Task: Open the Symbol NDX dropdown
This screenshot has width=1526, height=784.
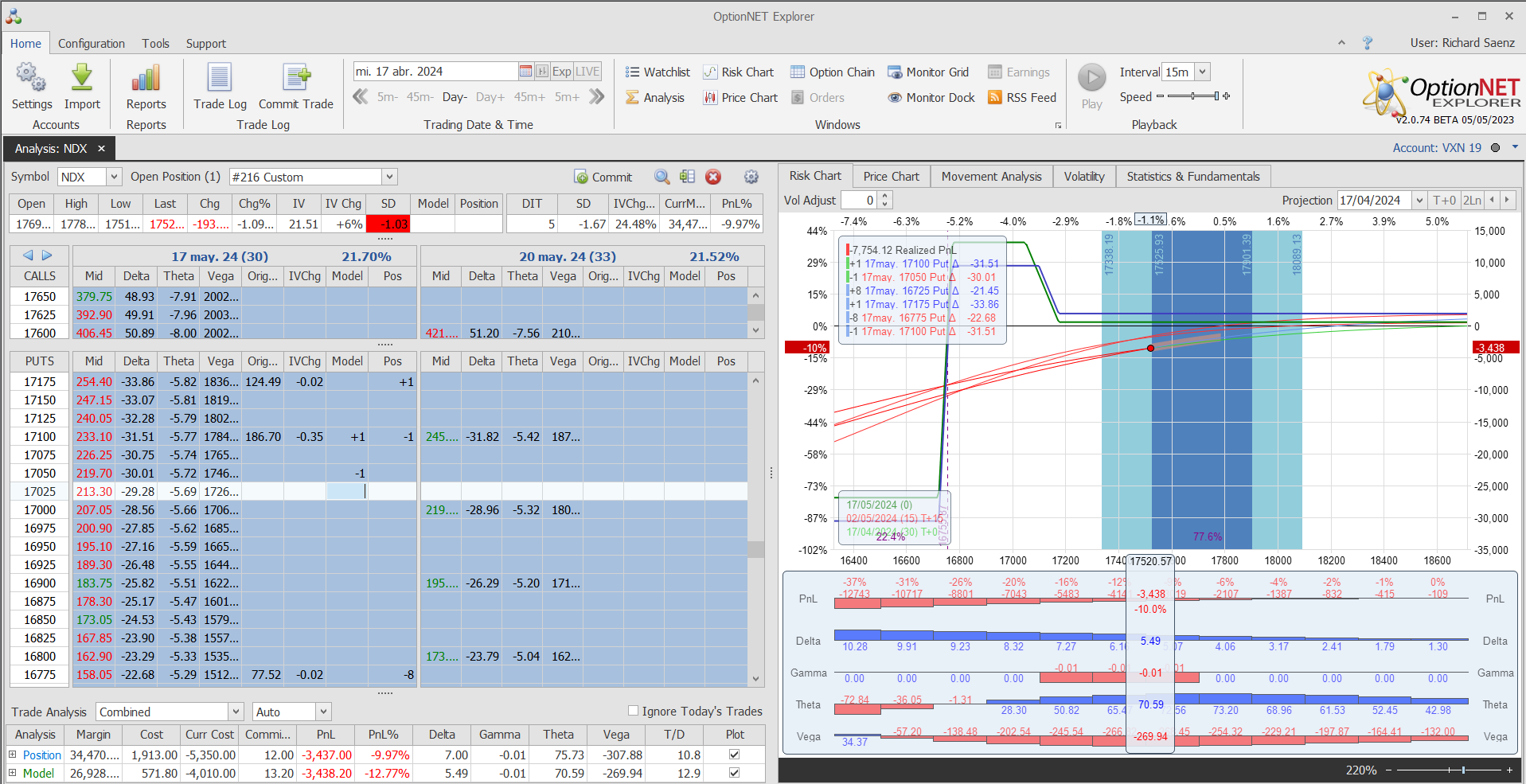Action: point(113,177)
